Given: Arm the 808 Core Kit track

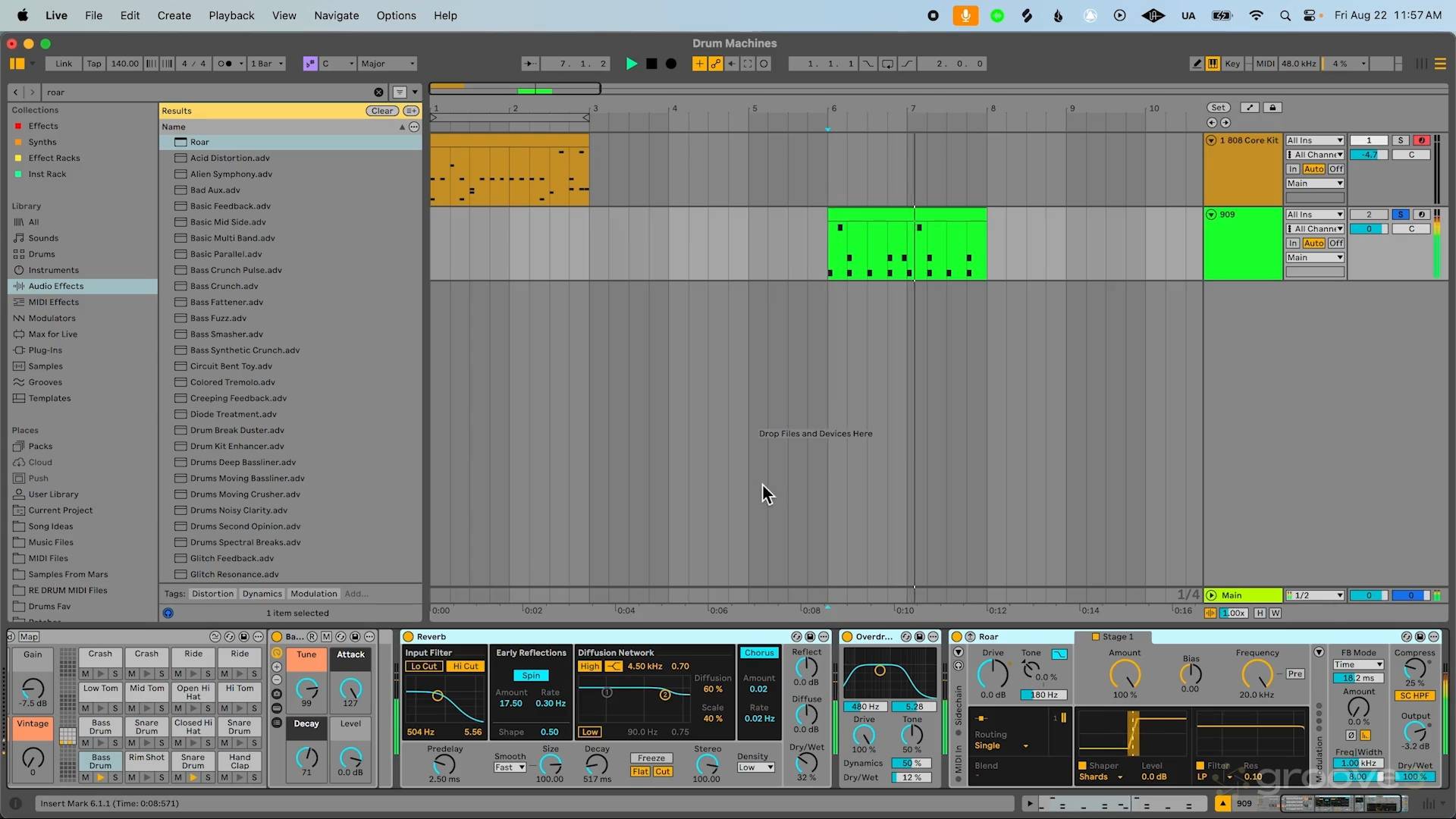Looking at the screenshot, I should pyautogui.click(x=1422, y=140).
